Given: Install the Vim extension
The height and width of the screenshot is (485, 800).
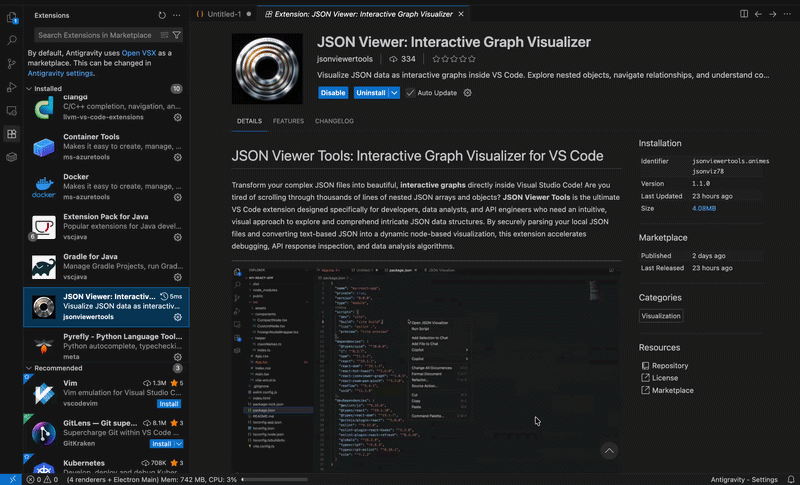Looking at the screenshot, I should point(169,404).
